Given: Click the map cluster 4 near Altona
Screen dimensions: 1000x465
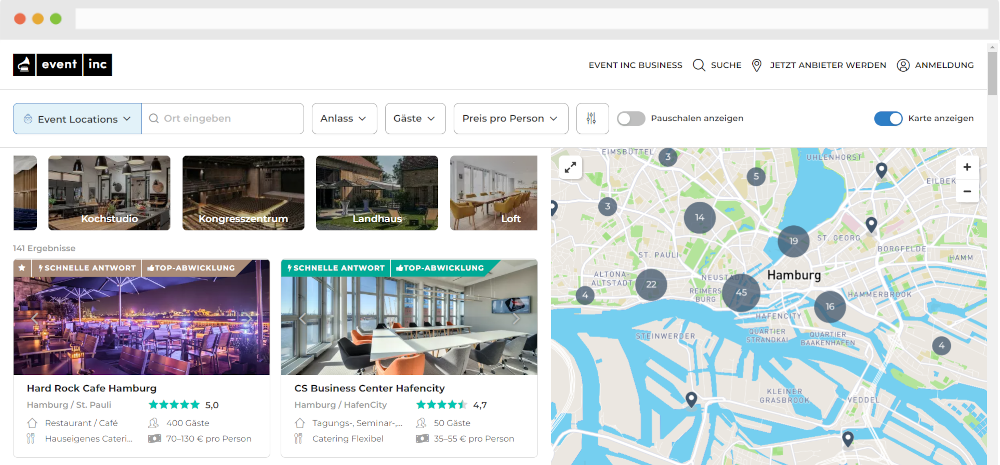Looking at the screenshot, I should 585,295.
